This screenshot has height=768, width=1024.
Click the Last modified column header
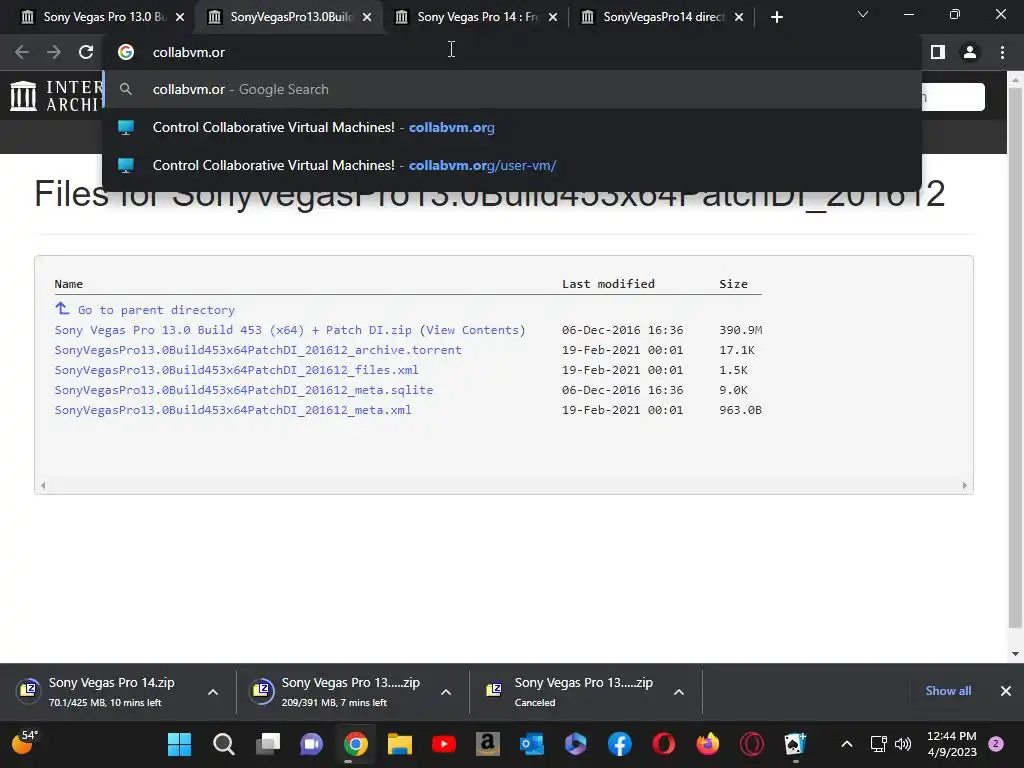[608, 284]
